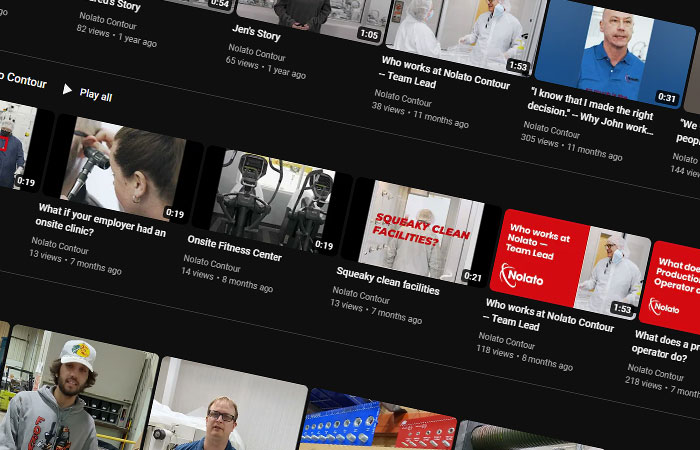Open Nolato Contour channel under onsite clinic video
The image size is (700, 450).
coord(60,246)
